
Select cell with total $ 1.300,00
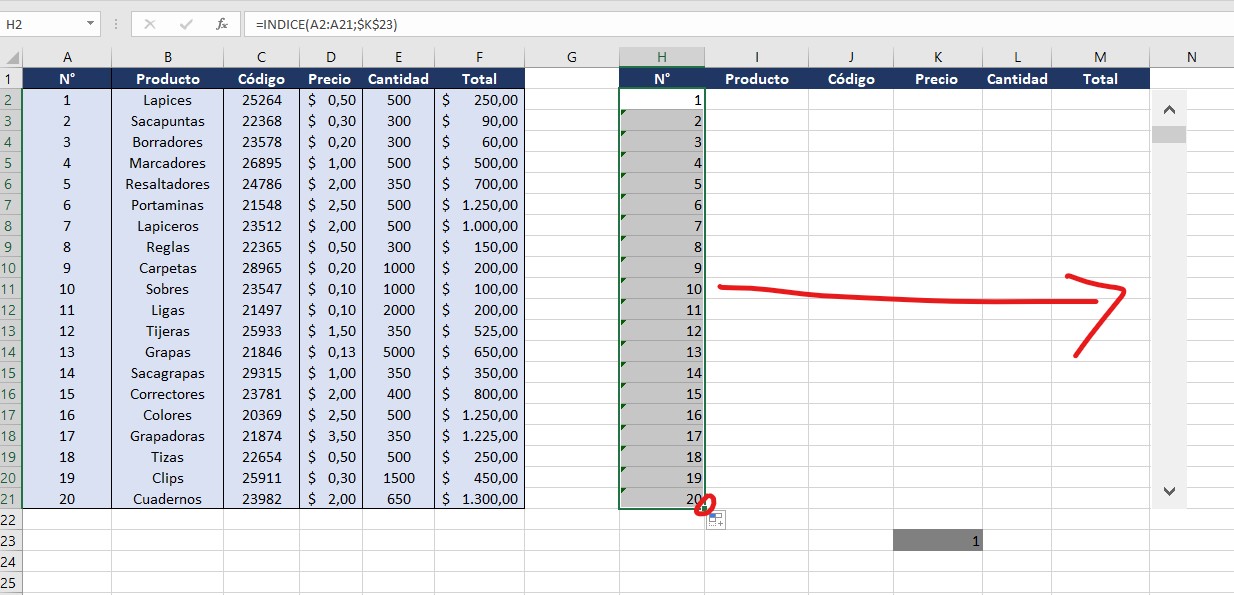480,499
